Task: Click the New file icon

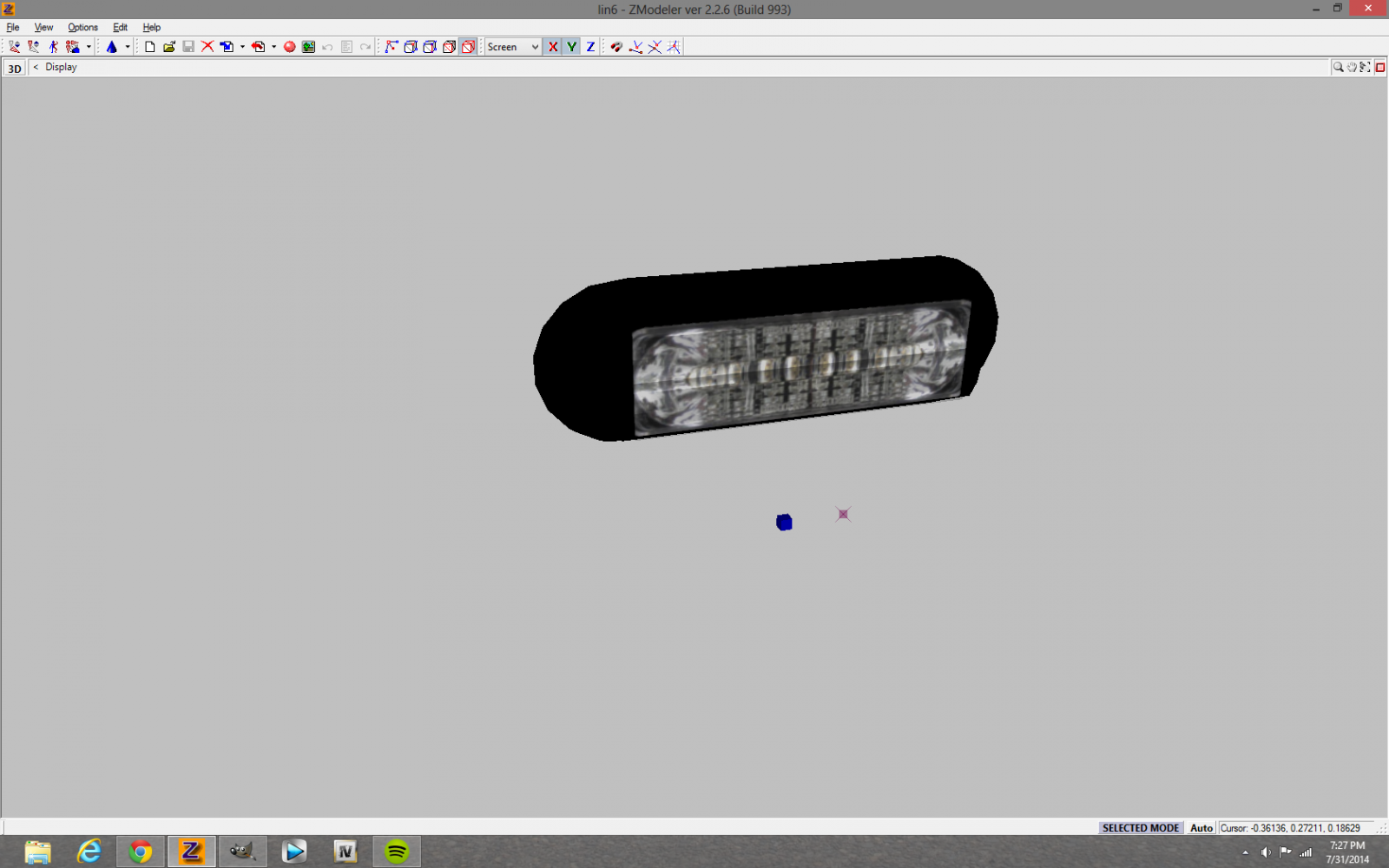Action: coord(150,47)
